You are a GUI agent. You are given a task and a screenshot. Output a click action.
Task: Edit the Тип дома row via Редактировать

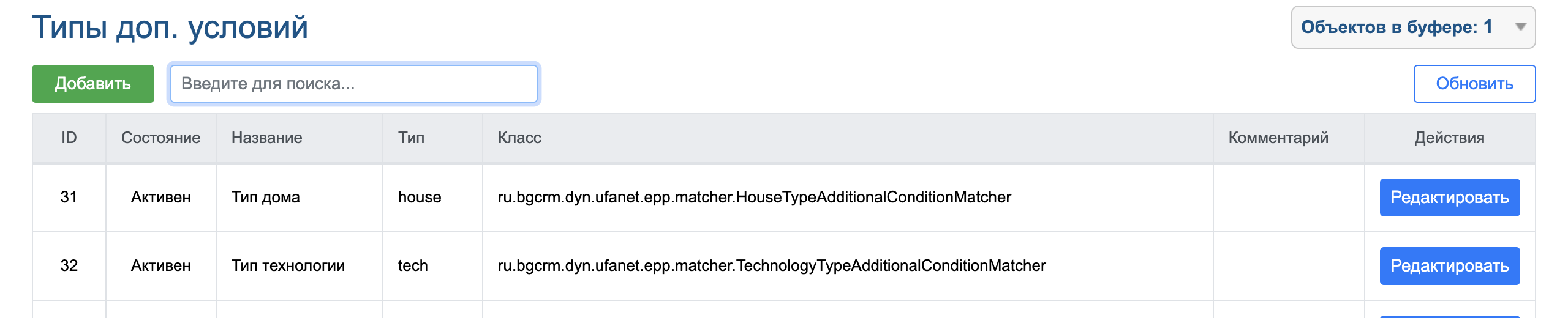point(1450,198)
